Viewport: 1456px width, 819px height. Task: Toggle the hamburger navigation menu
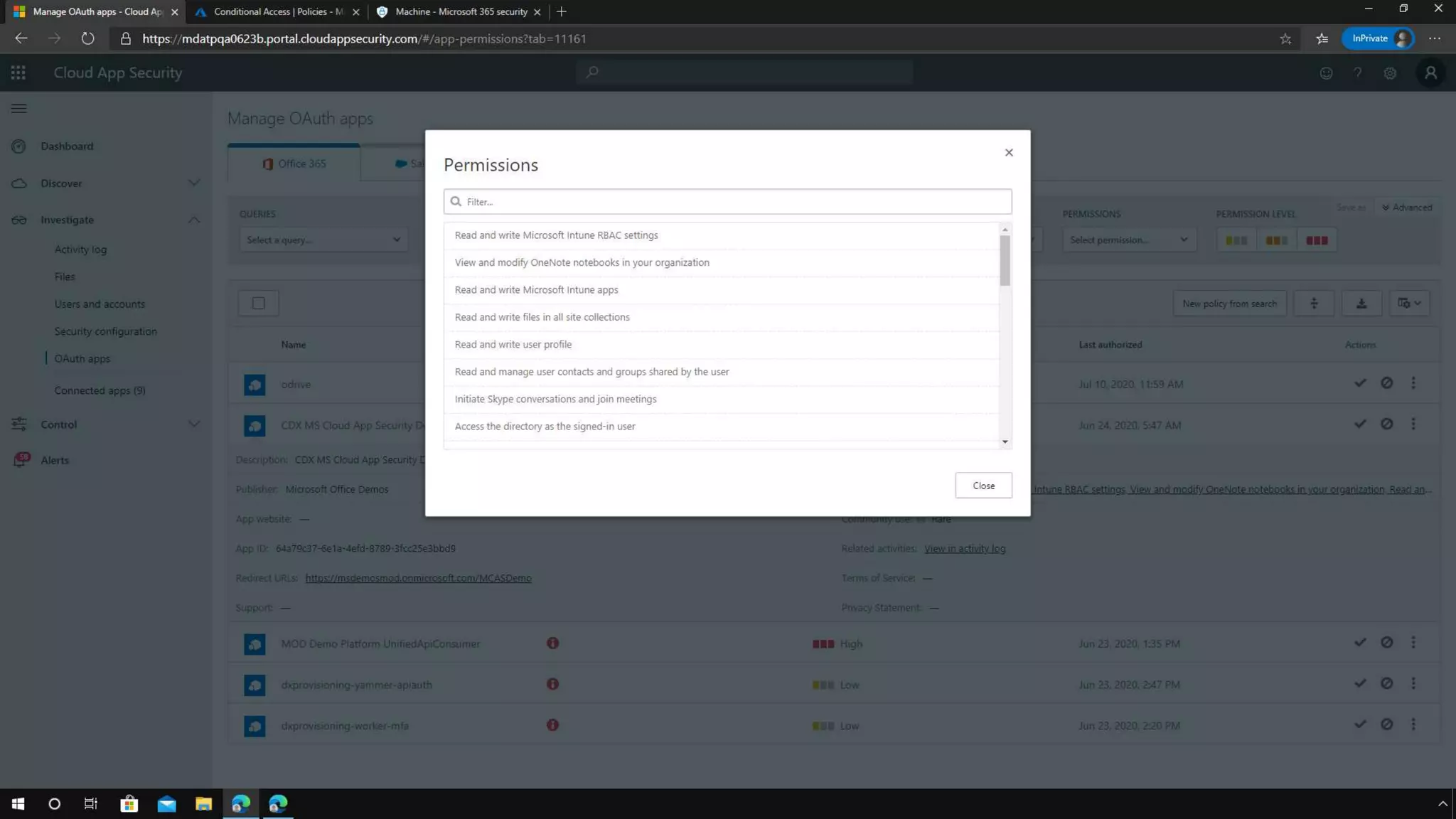pos(19,109)
